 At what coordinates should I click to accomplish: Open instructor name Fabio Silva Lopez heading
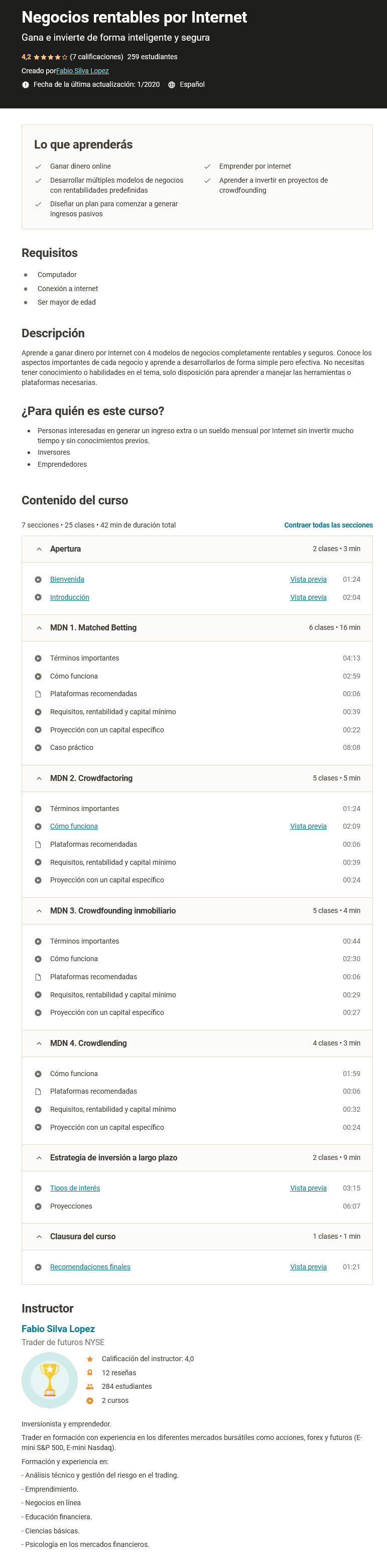(58, 1328)
